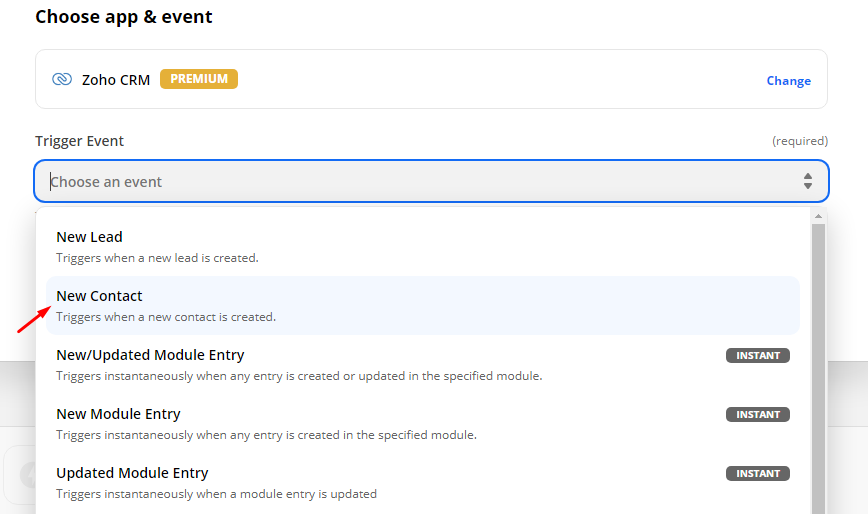Viewport: 868px width, 514px height.
Task: Click the Choose app & event heading
Action: click(x=124, y=17)
